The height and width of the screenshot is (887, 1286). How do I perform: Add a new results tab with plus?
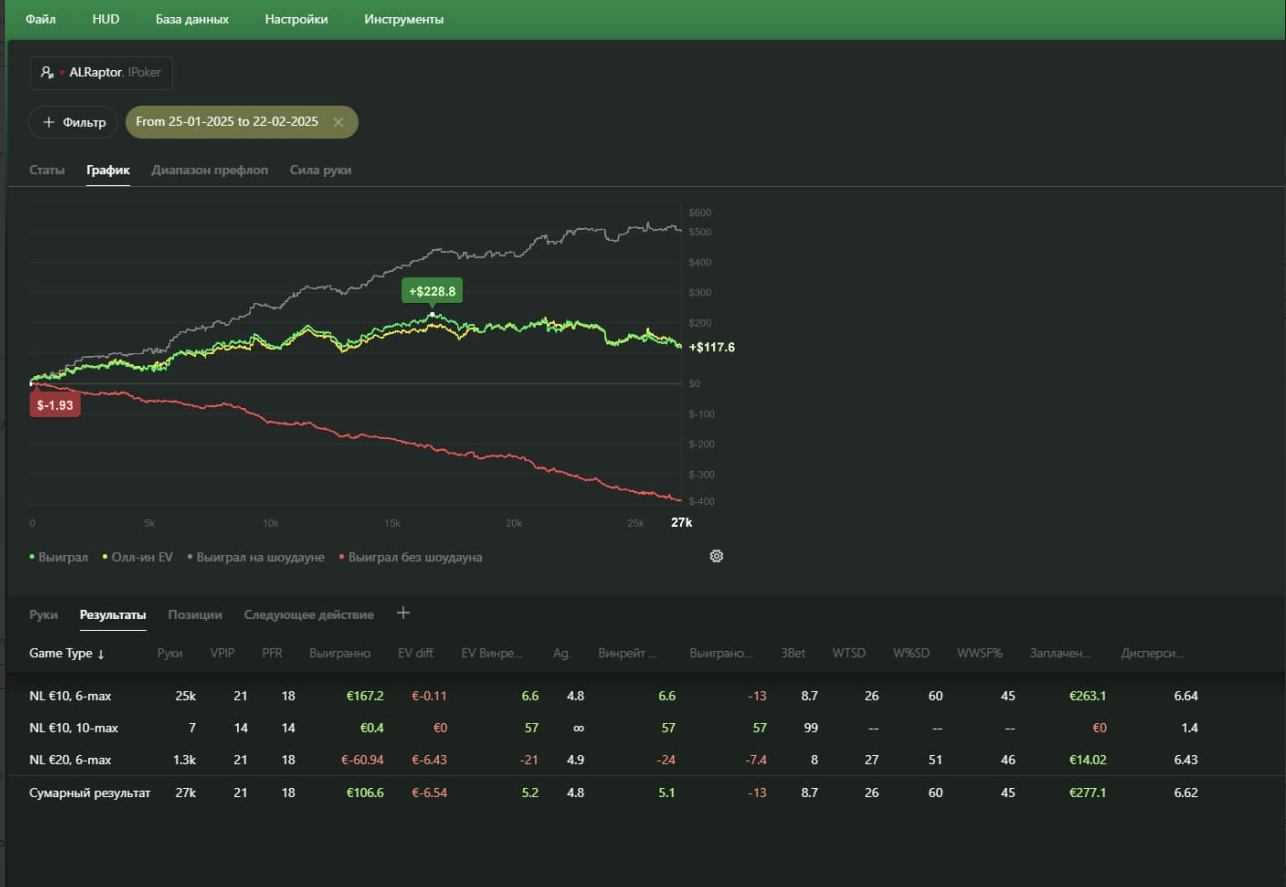403,613
